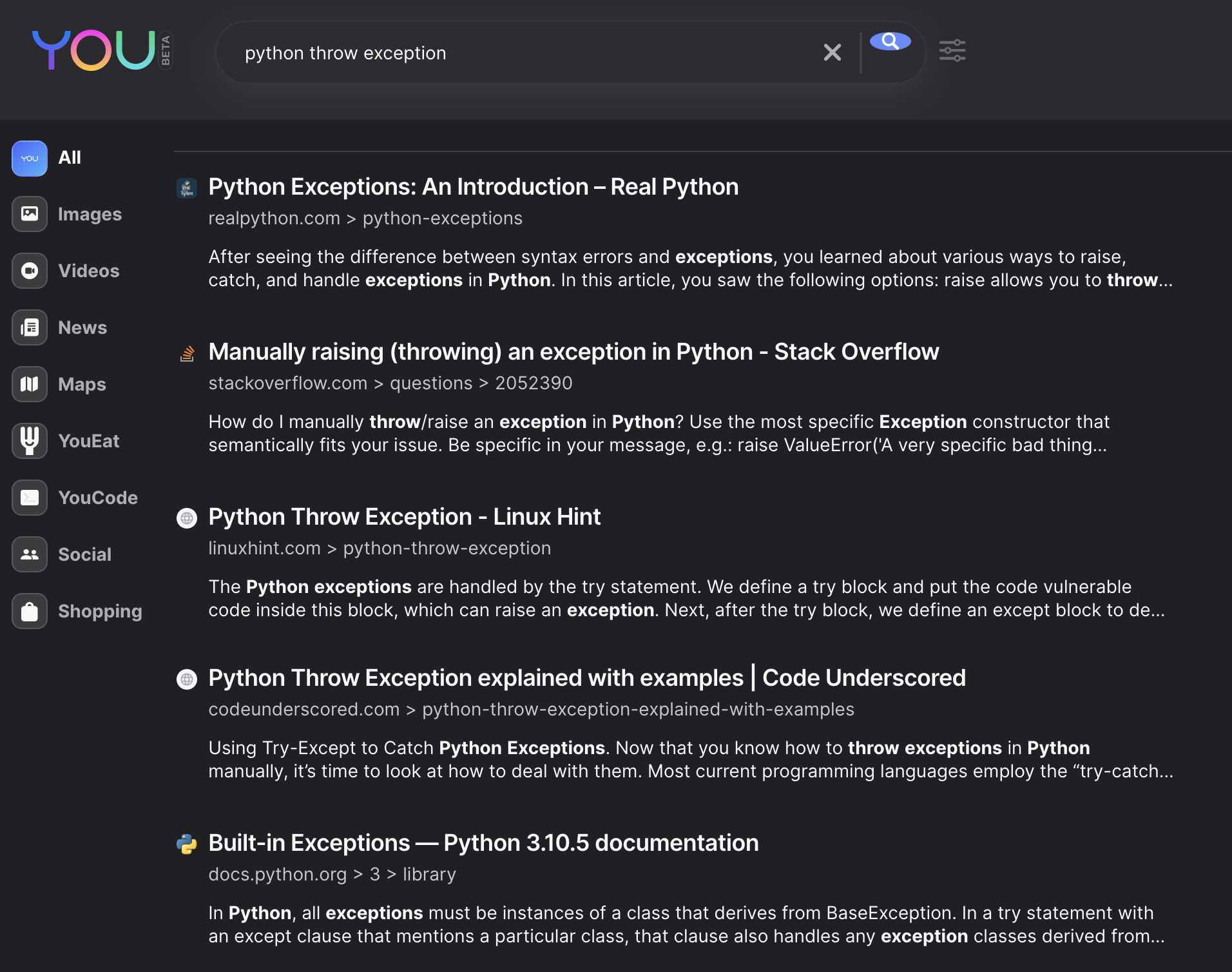Switch to the News tab label

(82, 327)
